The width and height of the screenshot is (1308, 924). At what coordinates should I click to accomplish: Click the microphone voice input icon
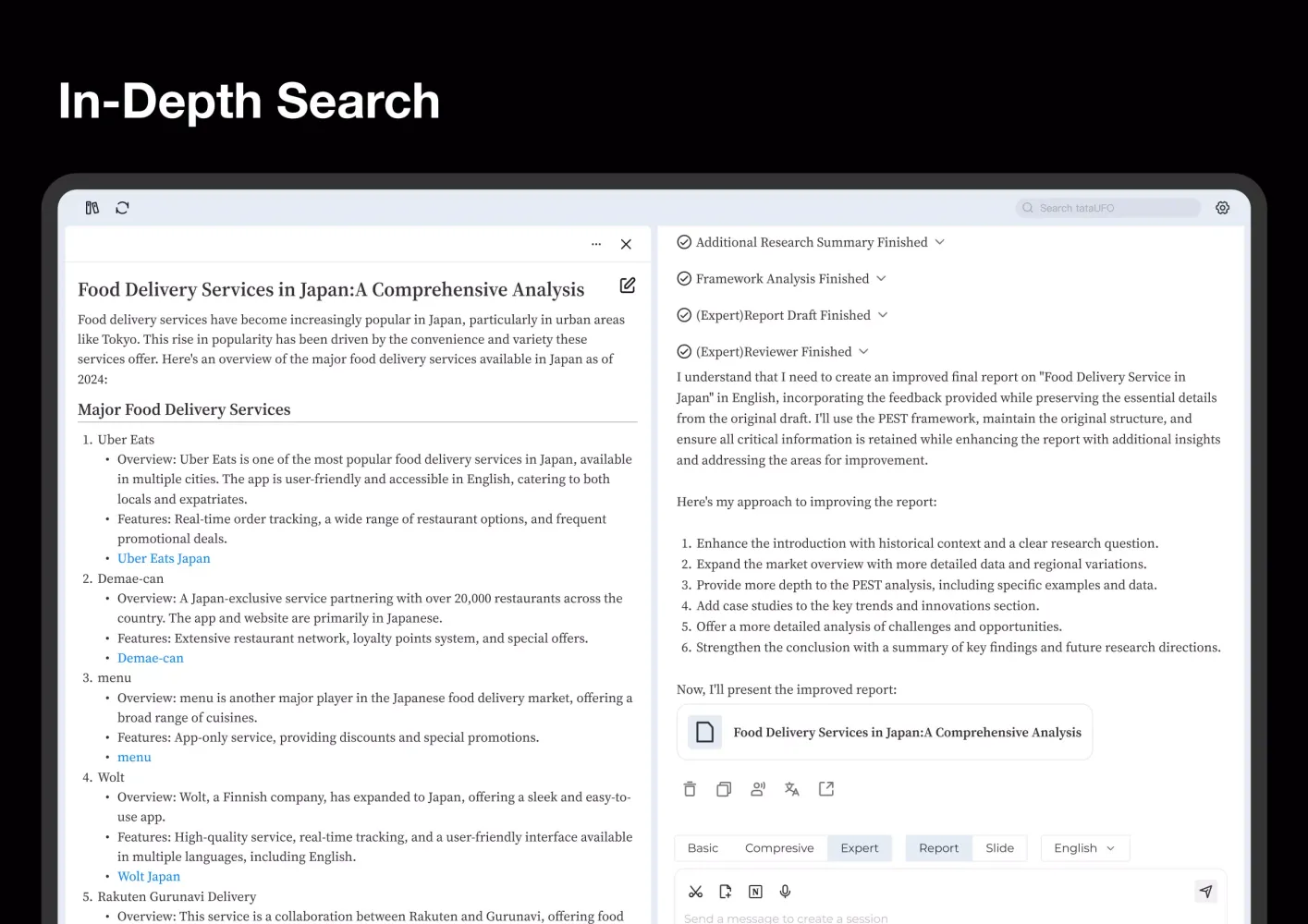[x=785, y=892]
